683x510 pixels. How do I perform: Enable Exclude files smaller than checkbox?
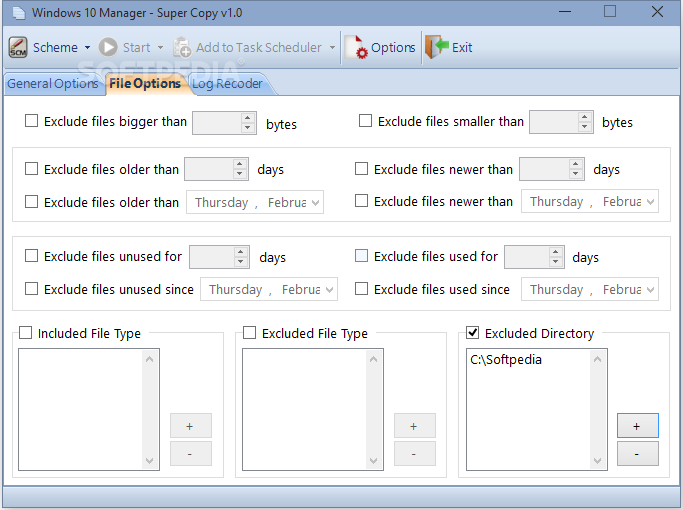click(365, 121)
